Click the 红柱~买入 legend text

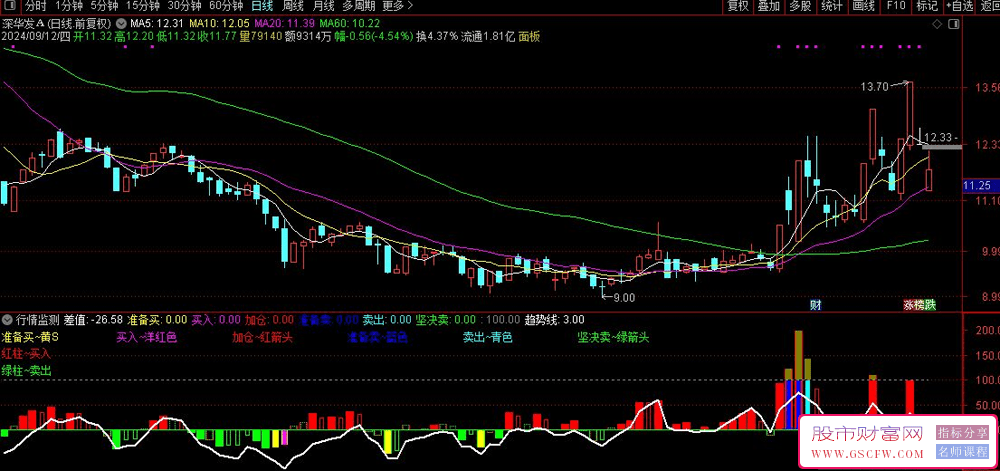click(26, 353)
